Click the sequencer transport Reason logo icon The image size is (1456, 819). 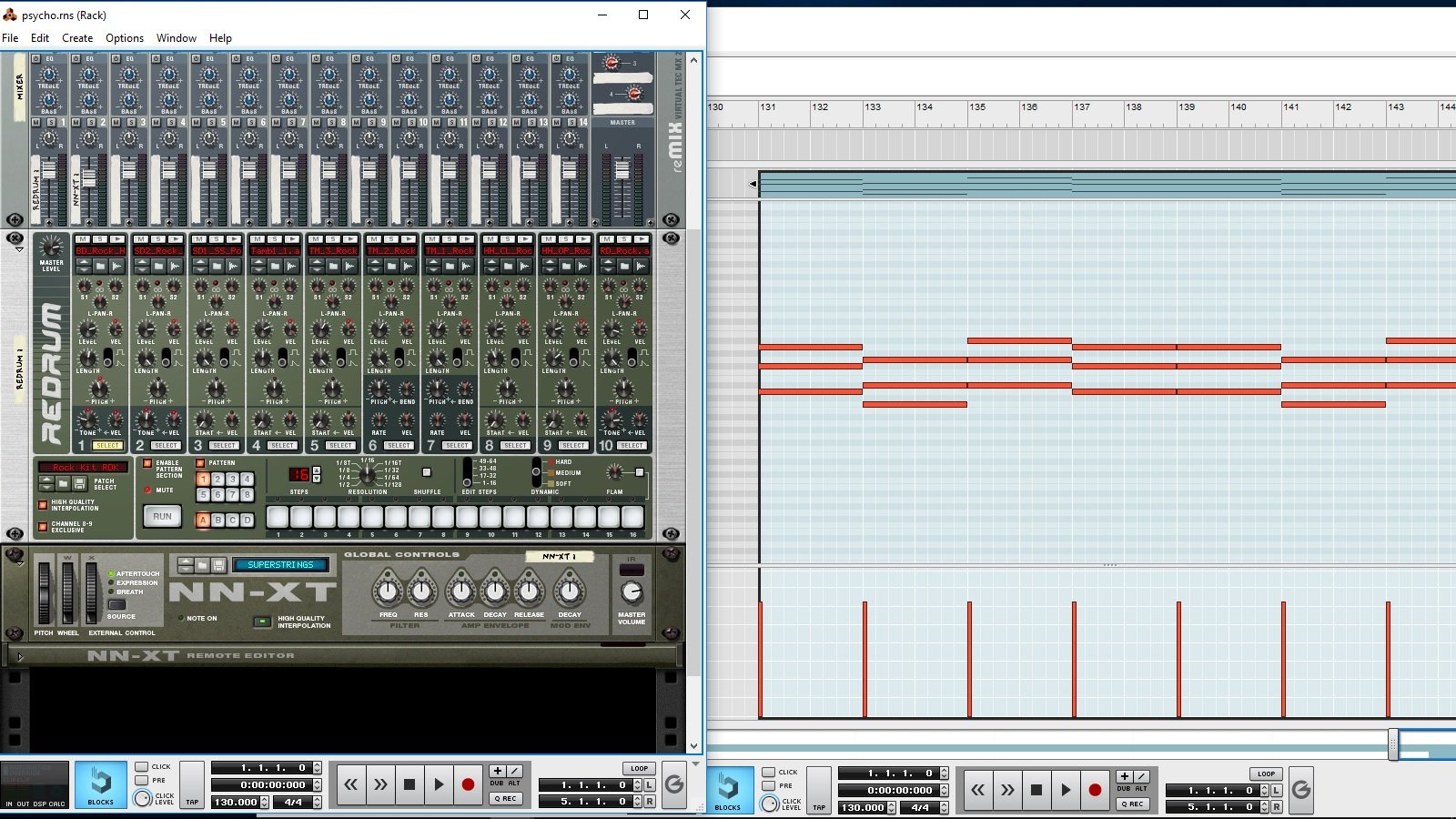coord(1301,790)
